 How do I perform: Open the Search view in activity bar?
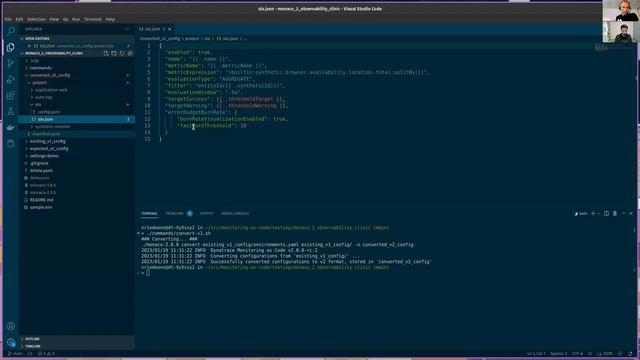pos(11,31)
